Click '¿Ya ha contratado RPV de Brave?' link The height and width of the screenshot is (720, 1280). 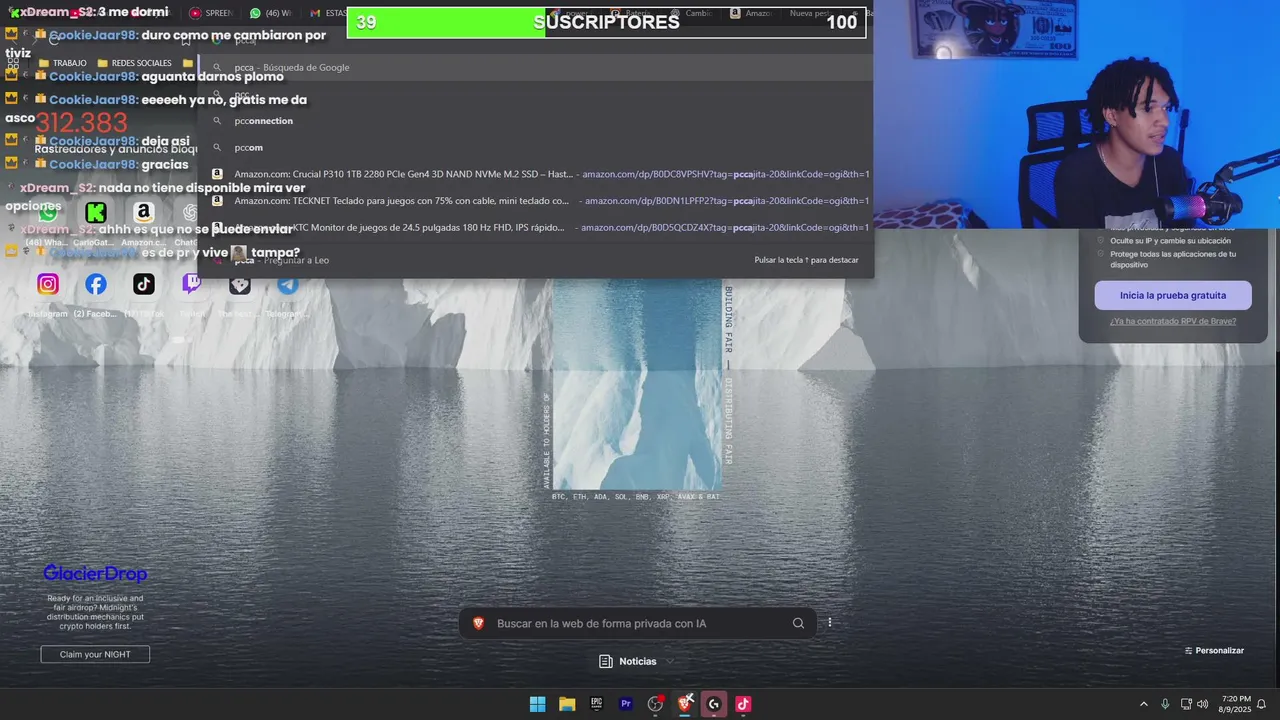click(x=1173, y=321)
